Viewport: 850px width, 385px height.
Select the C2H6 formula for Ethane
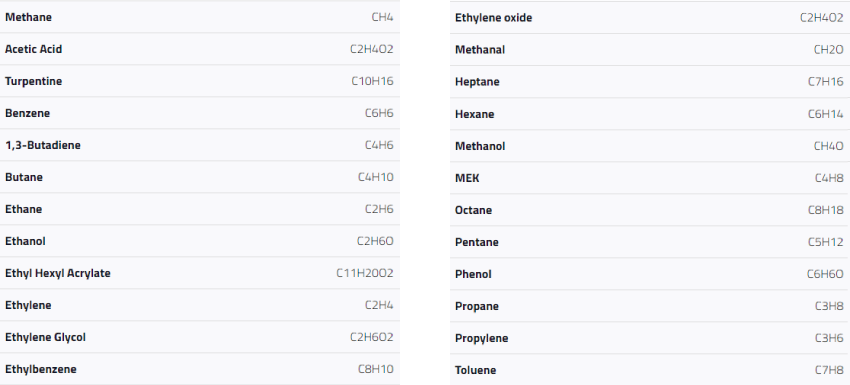[379, 209]
